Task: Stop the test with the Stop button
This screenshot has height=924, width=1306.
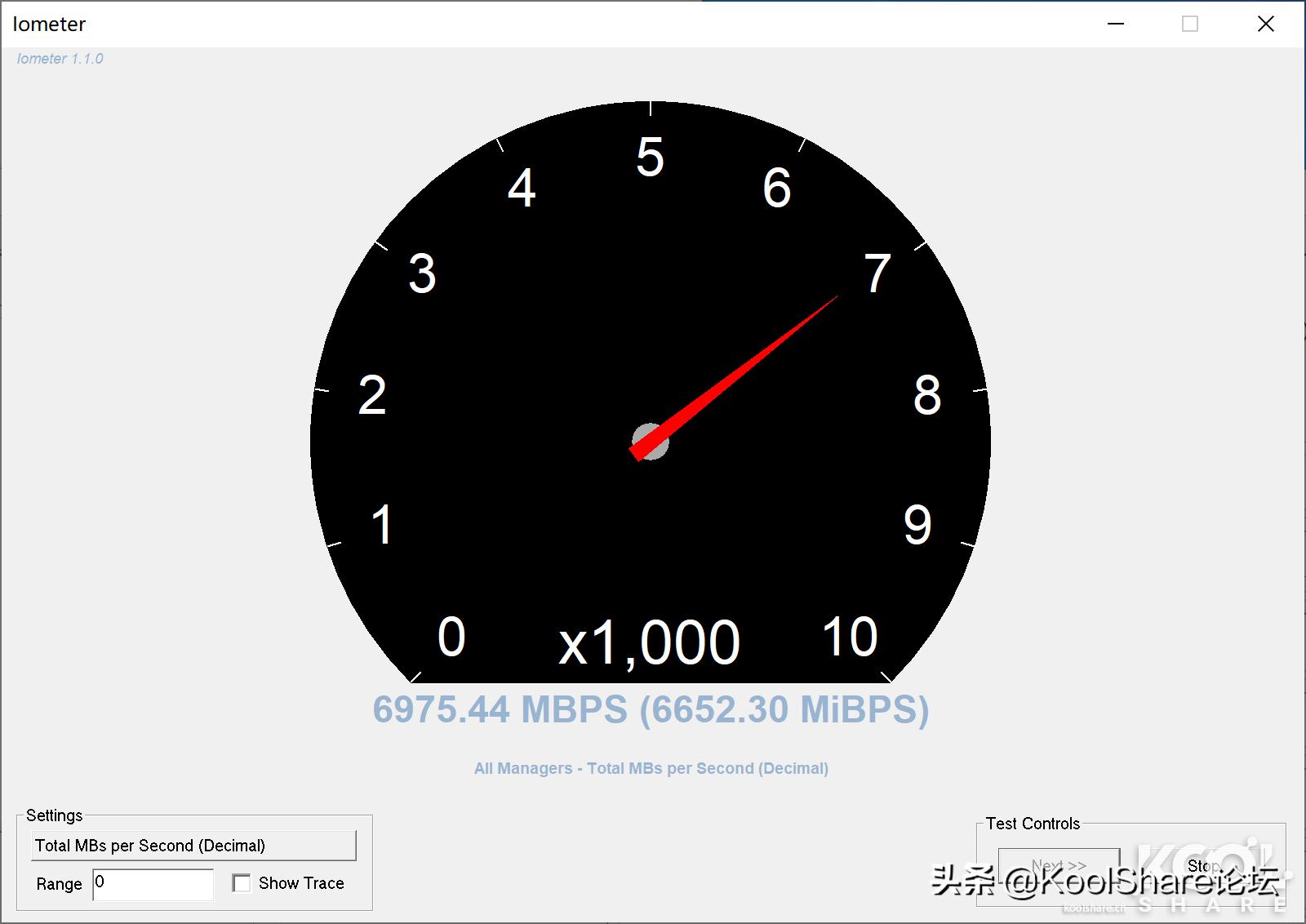Action: coord(1204,866)
